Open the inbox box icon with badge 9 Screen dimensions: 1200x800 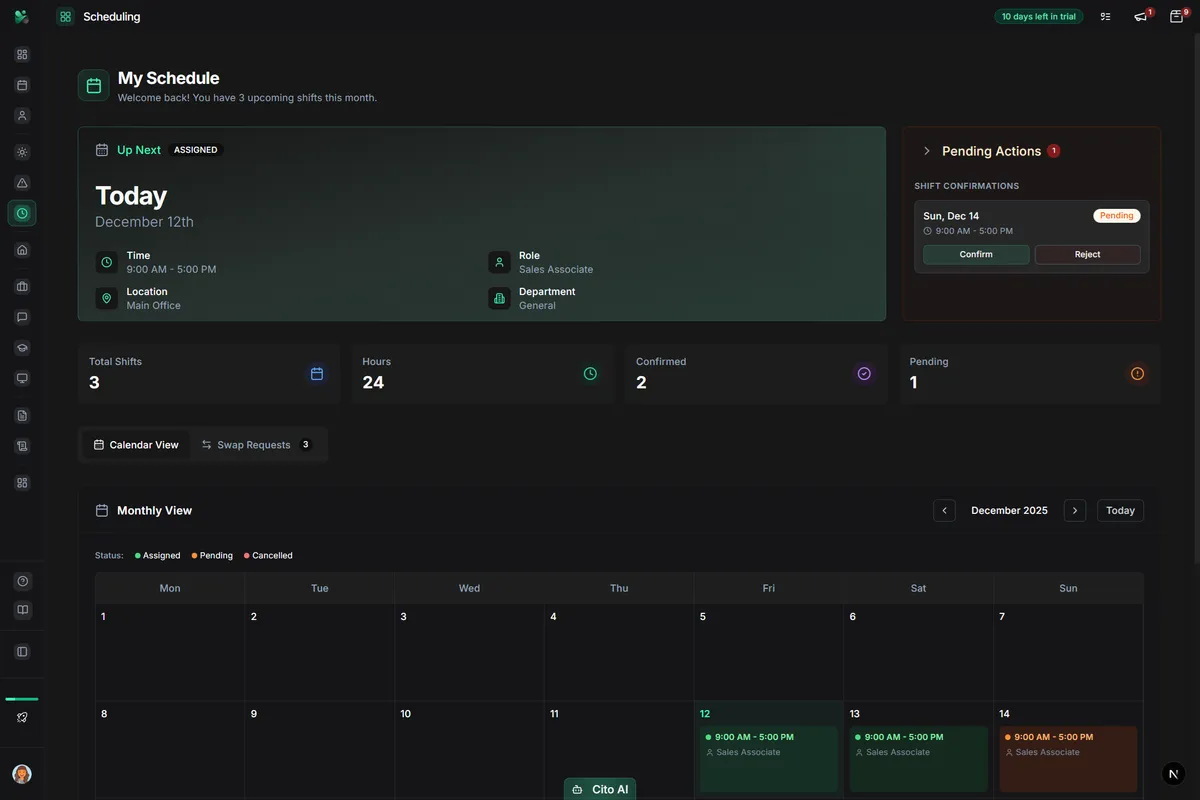1176,16
